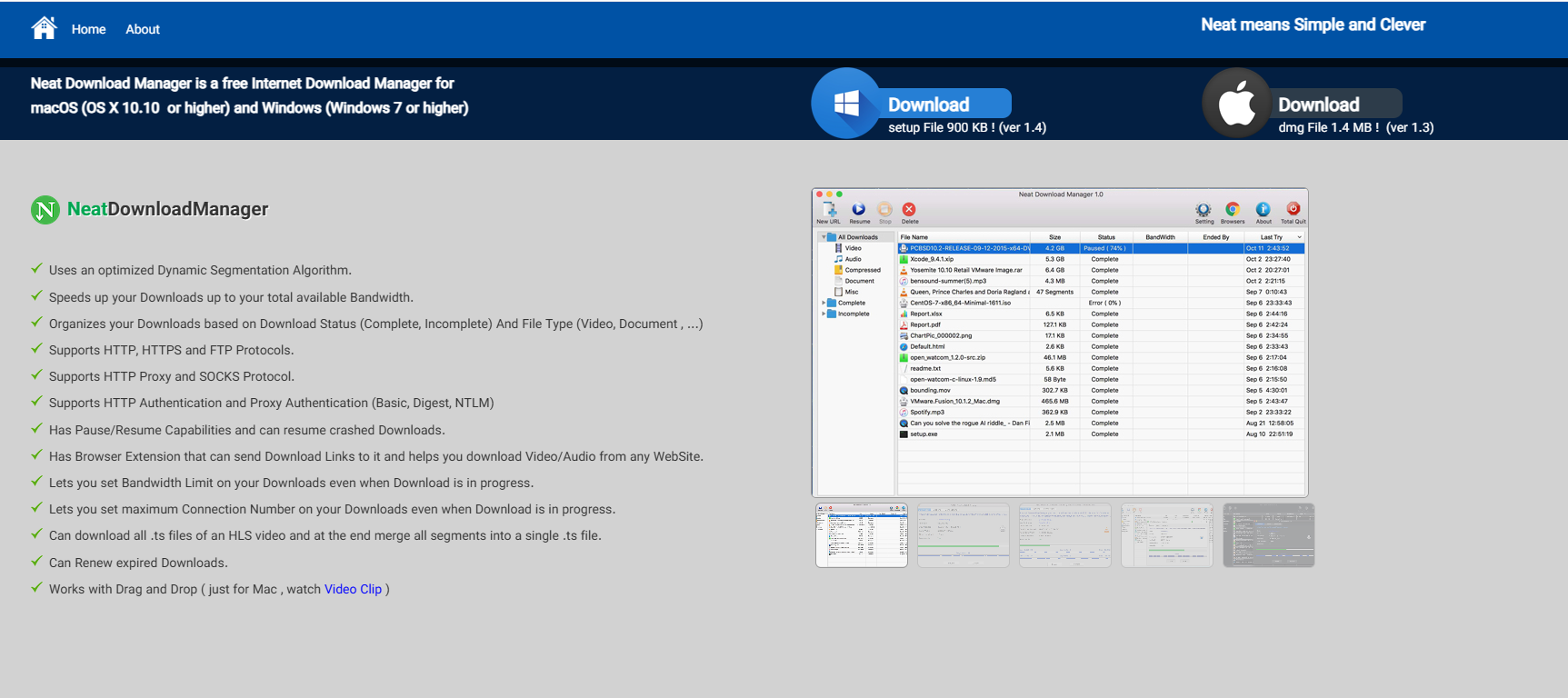This screenshot has width=1568, height=698.
Task: Click the house icon in the header
Action: 44,28
